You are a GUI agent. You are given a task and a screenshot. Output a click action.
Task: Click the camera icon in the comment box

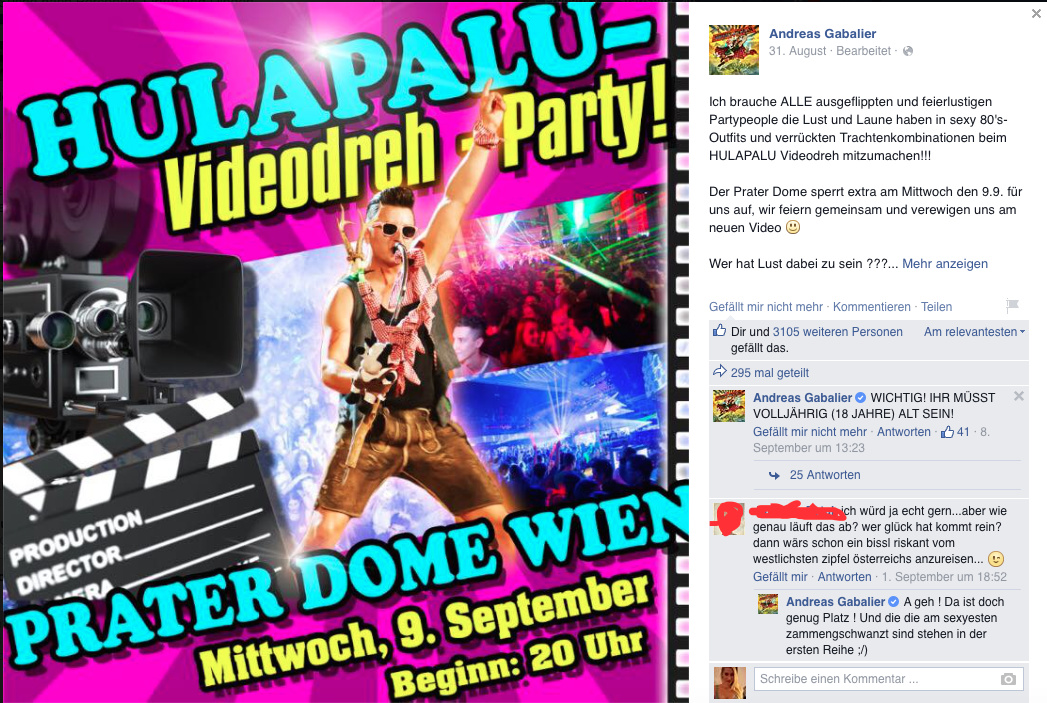1008,679
